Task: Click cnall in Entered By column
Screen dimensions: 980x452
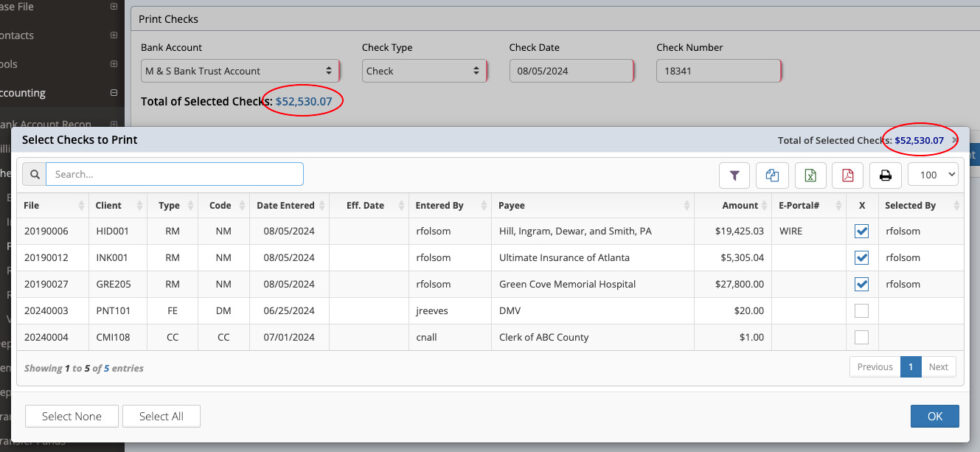Action: pos(428,337)
